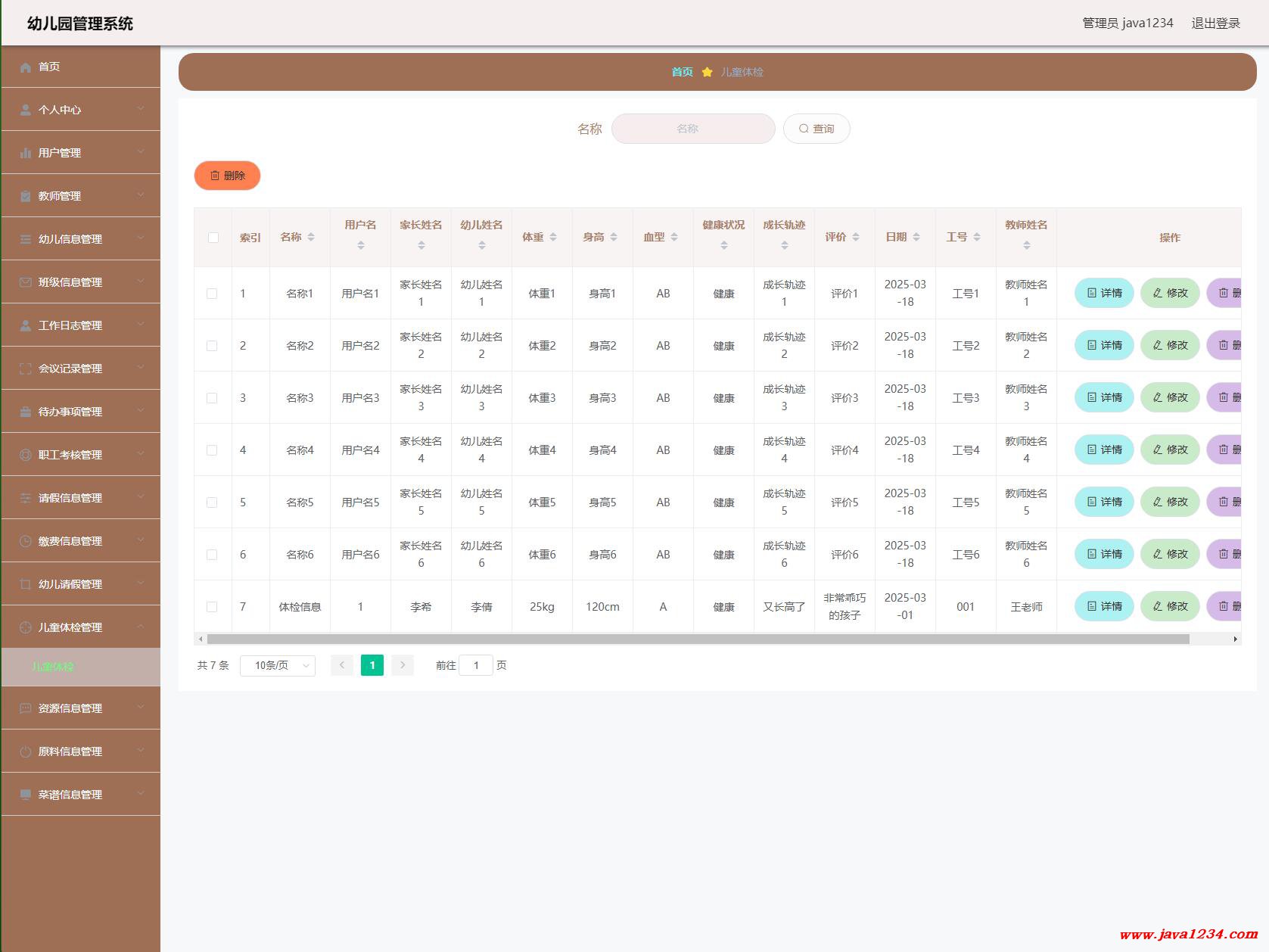Expand 教师管理 menu chevron
The image size is (1269, 952).
[x=141, y=196]
